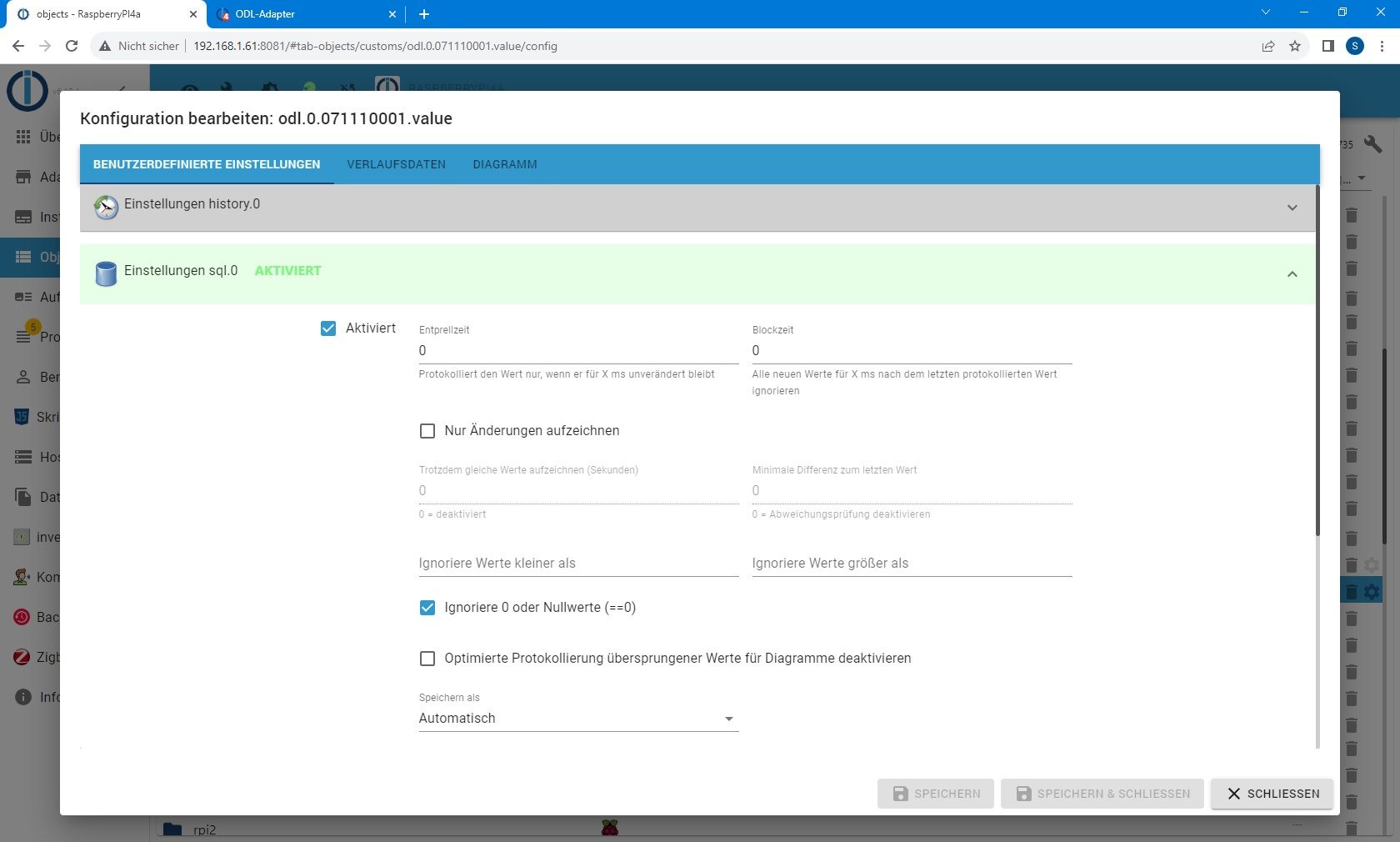Click the browser share icon
This screenshot has height=842, width=1400.
[1267, 46]
